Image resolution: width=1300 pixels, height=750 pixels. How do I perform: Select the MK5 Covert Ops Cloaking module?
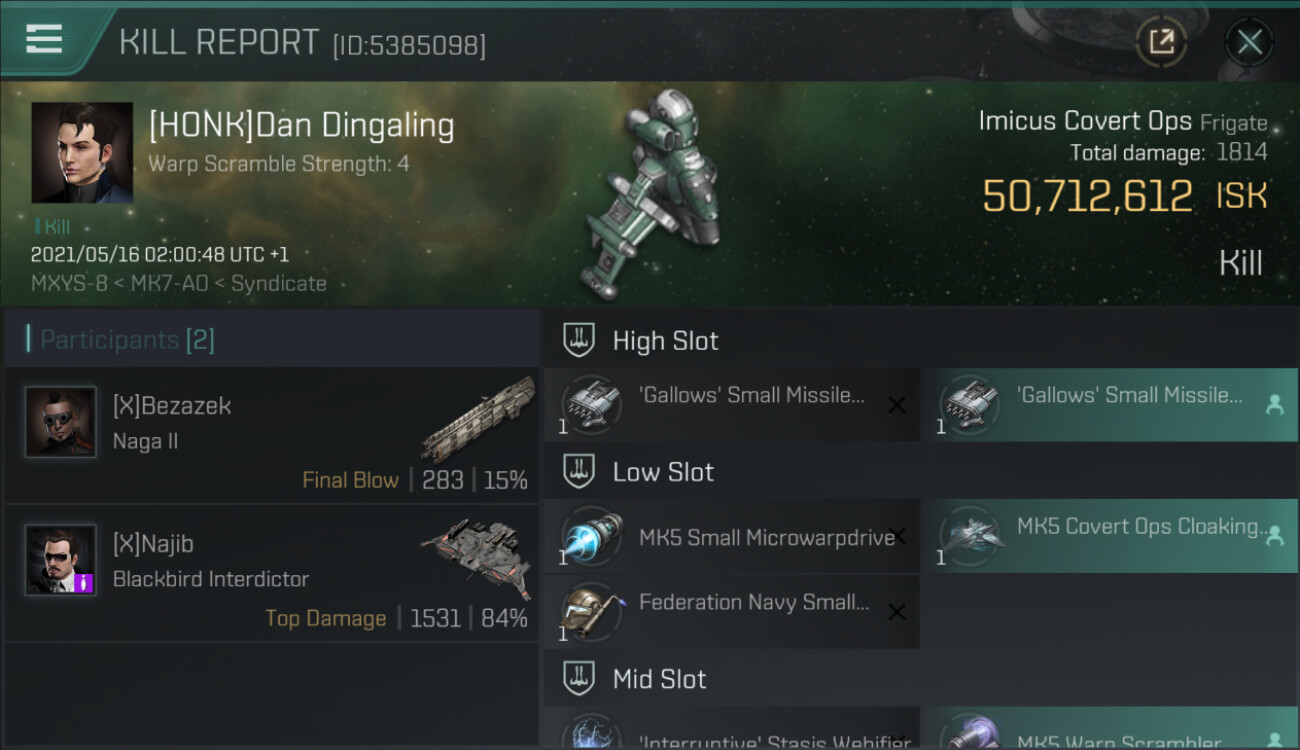click(x=1110, y=536)
